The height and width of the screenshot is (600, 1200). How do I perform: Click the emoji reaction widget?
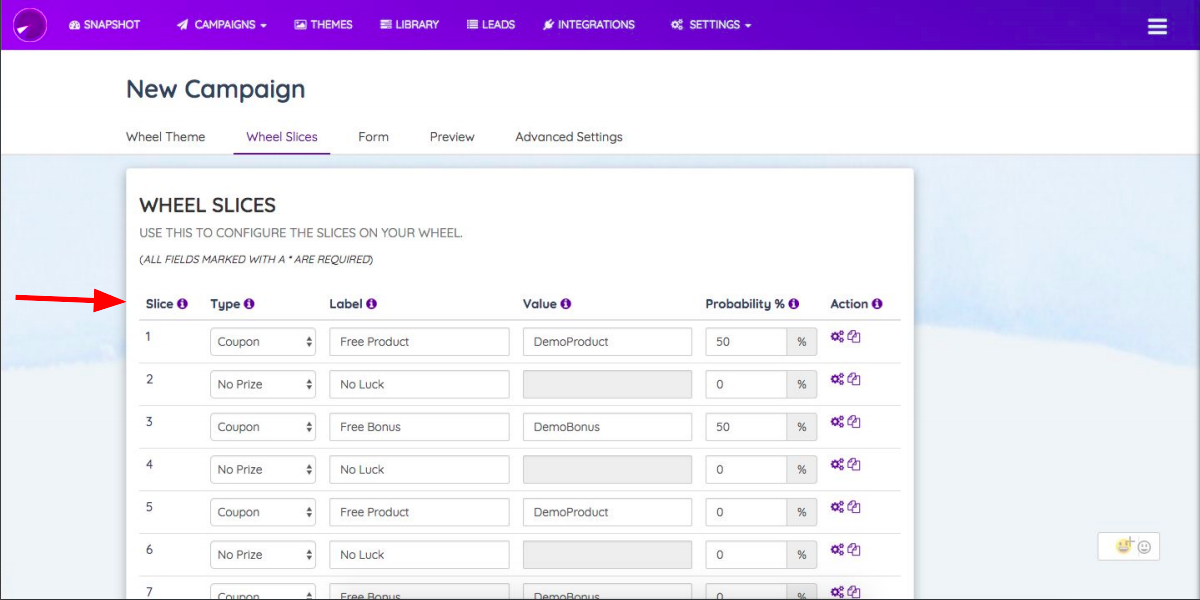tap(1129, 546)
